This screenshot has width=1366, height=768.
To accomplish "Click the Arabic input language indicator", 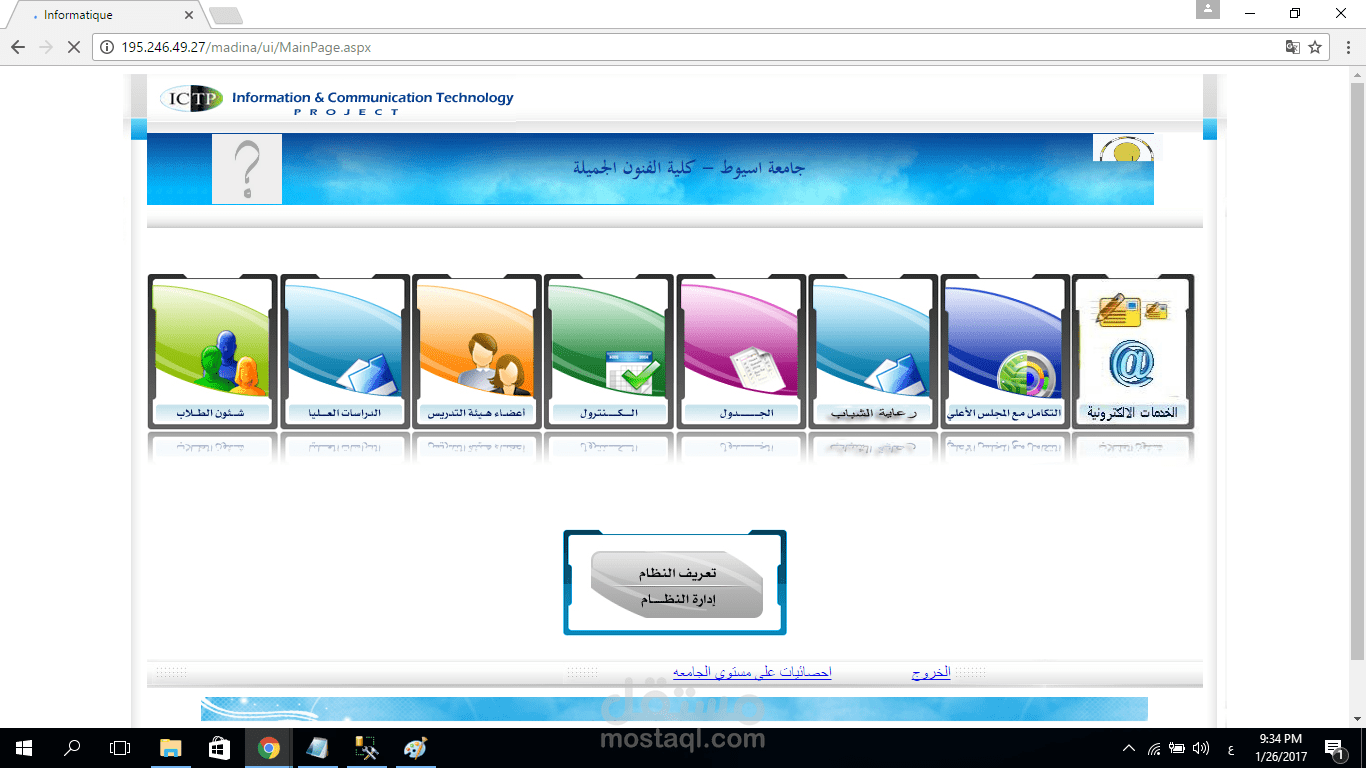I will [1230, 749].
